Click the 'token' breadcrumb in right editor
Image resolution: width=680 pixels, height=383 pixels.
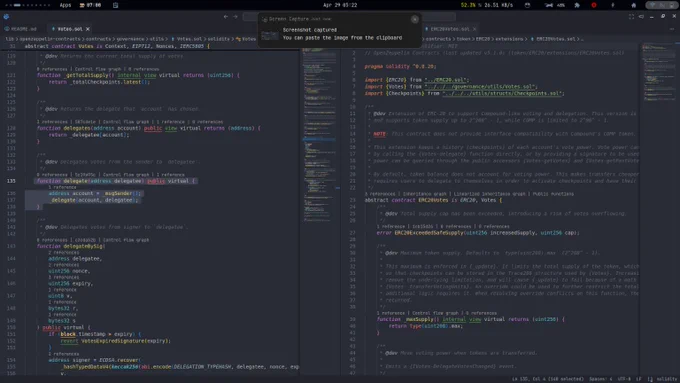[x=463, y=39]
